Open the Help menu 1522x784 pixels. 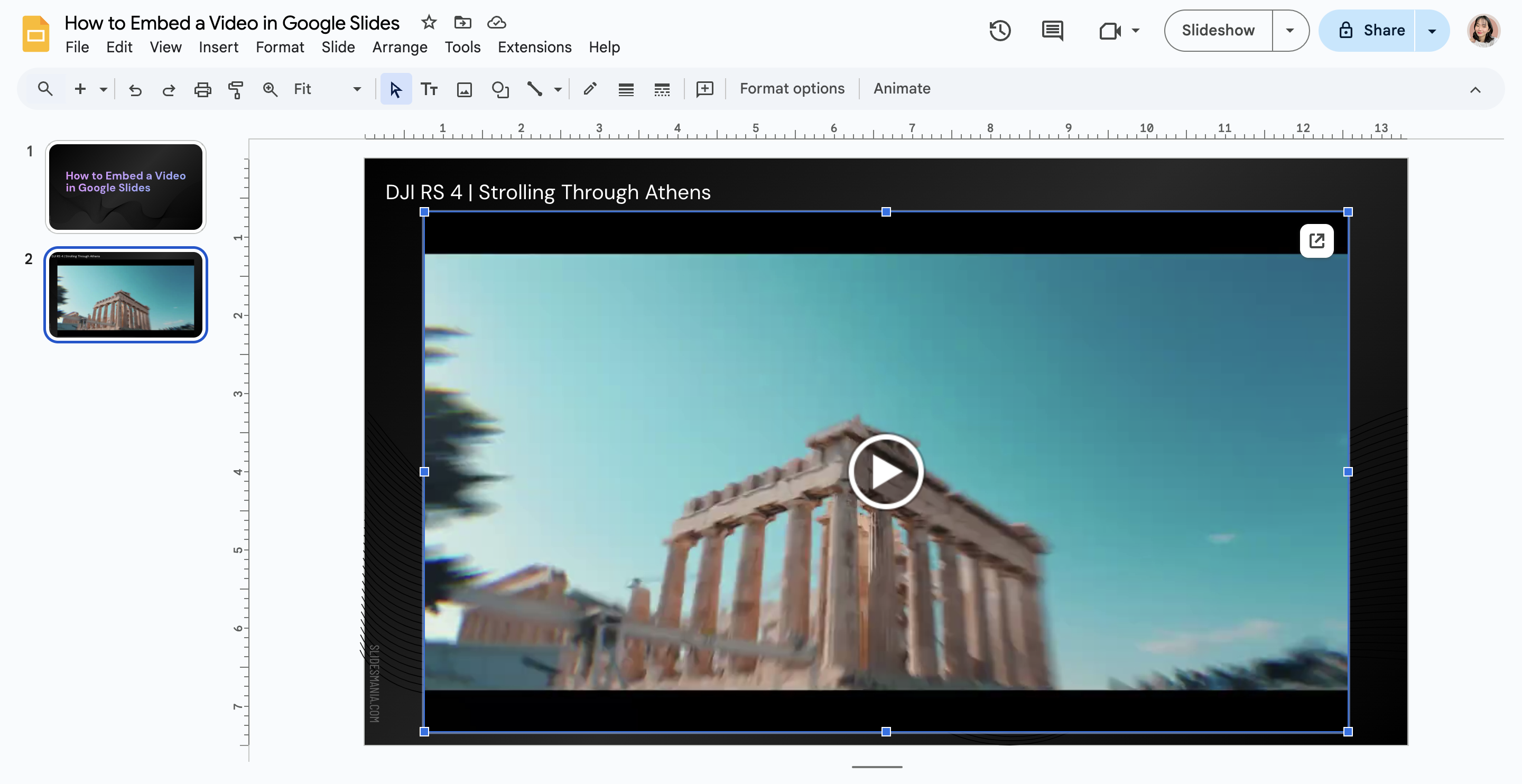[x=604, y=46]
